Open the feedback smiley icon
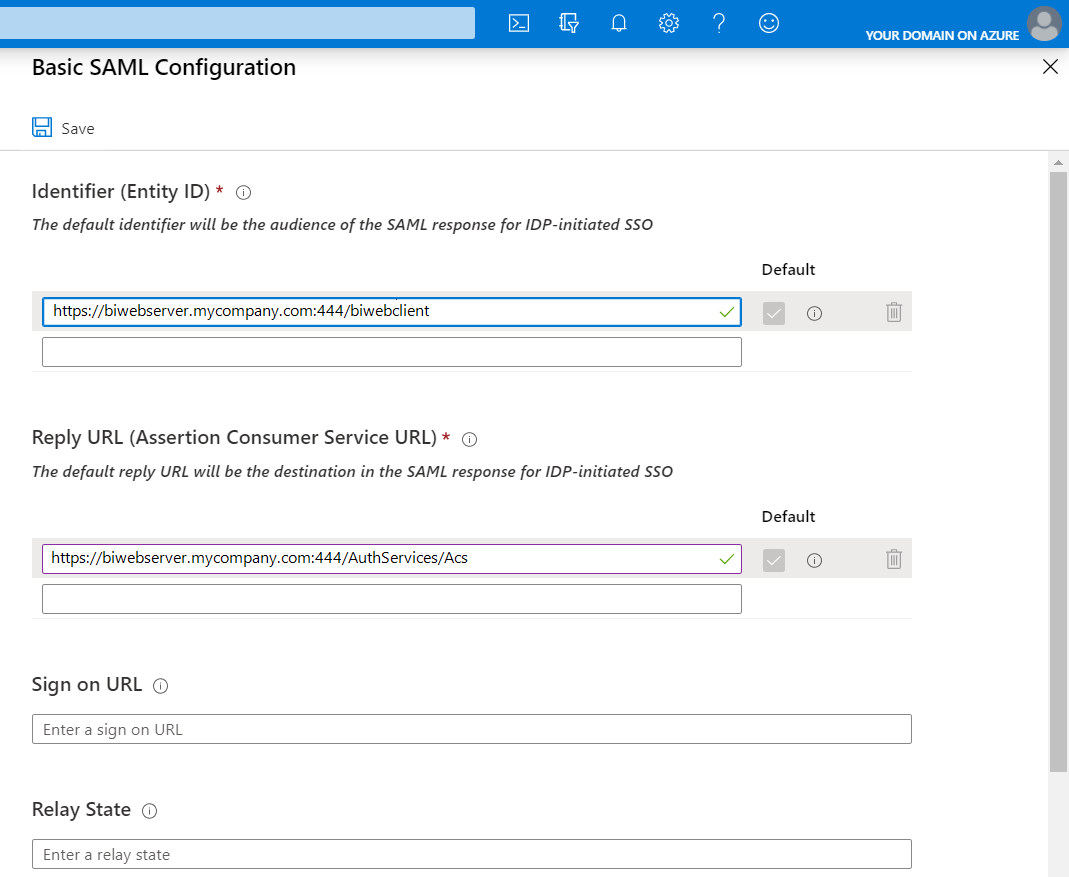Viewport: 1069px width, 877px height. pyautogui.click(x=769, y=23)
